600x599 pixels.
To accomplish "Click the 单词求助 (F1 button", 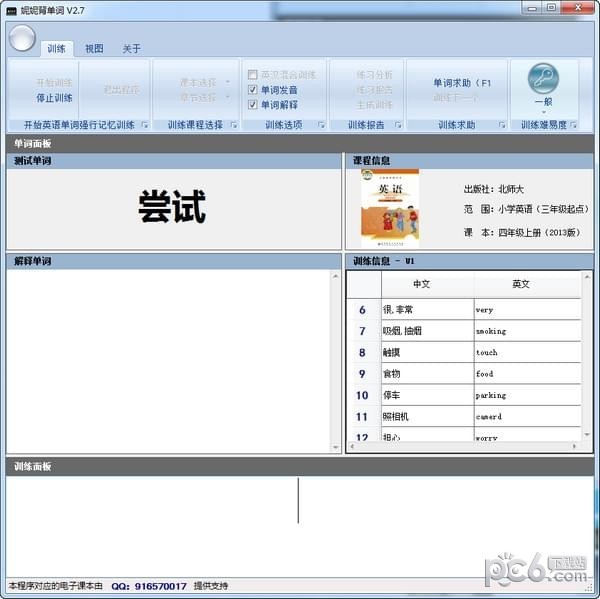I will point(462,83).
